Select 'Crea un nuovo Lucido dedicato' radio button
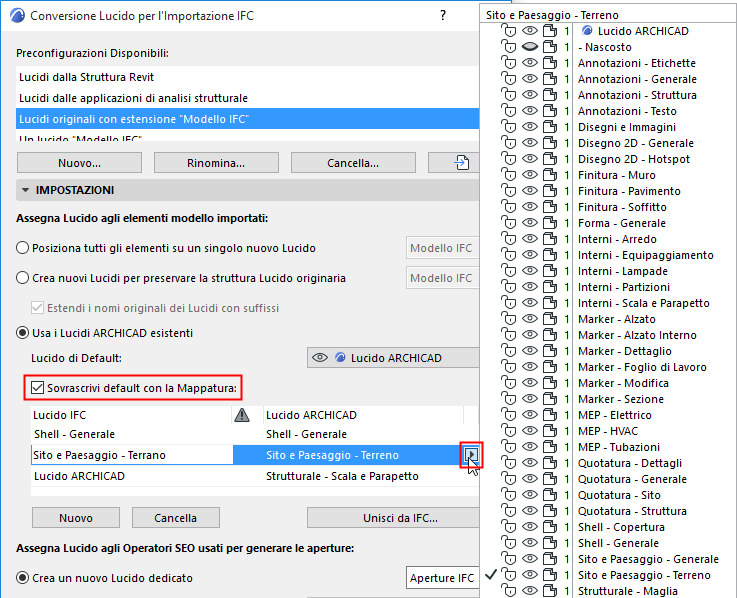Screen dimensions: 737x598 pos(23,578)
